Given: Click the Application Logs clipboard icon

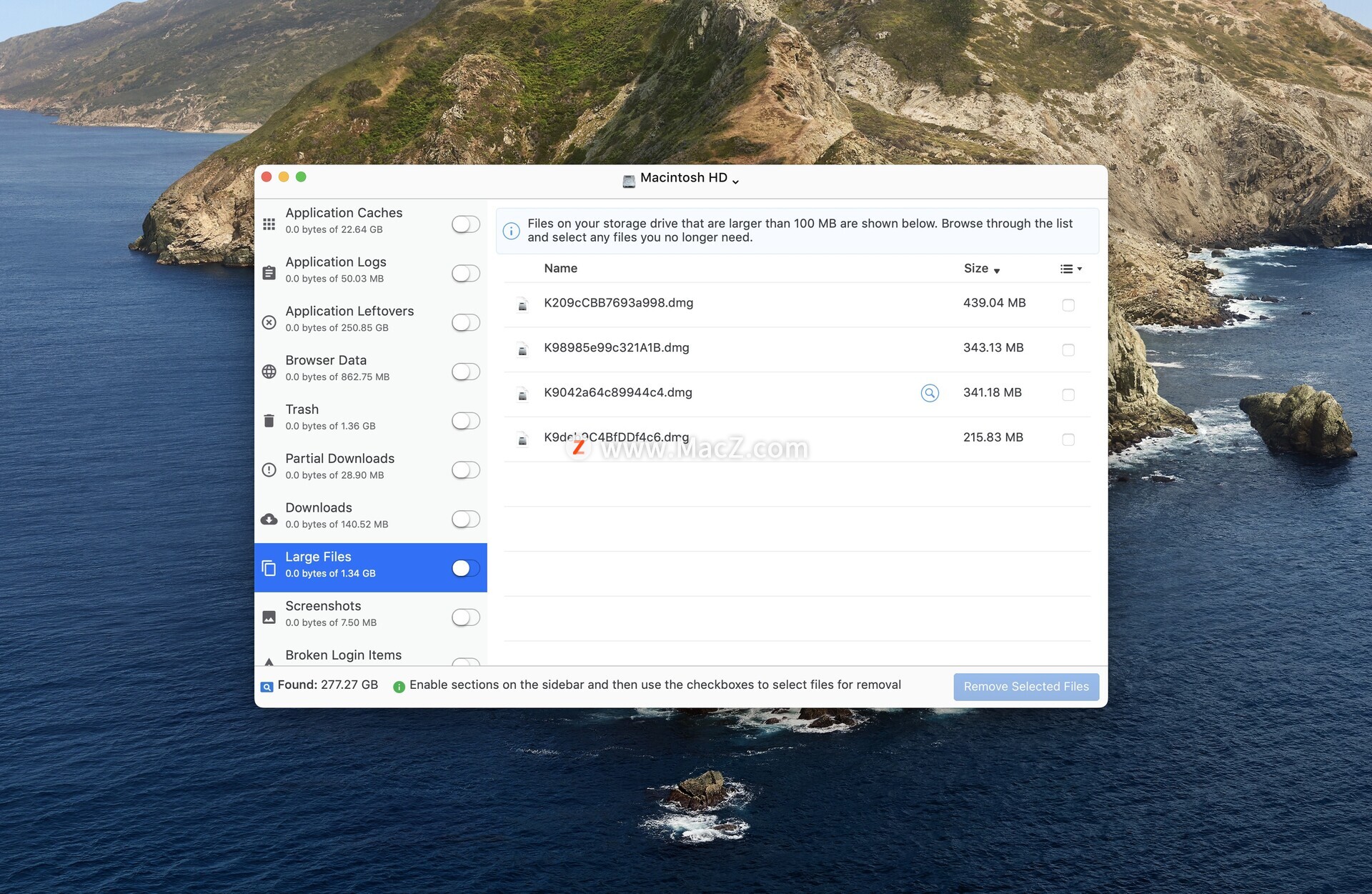Looking at the screenshot, I should click(x=269, y=273).
